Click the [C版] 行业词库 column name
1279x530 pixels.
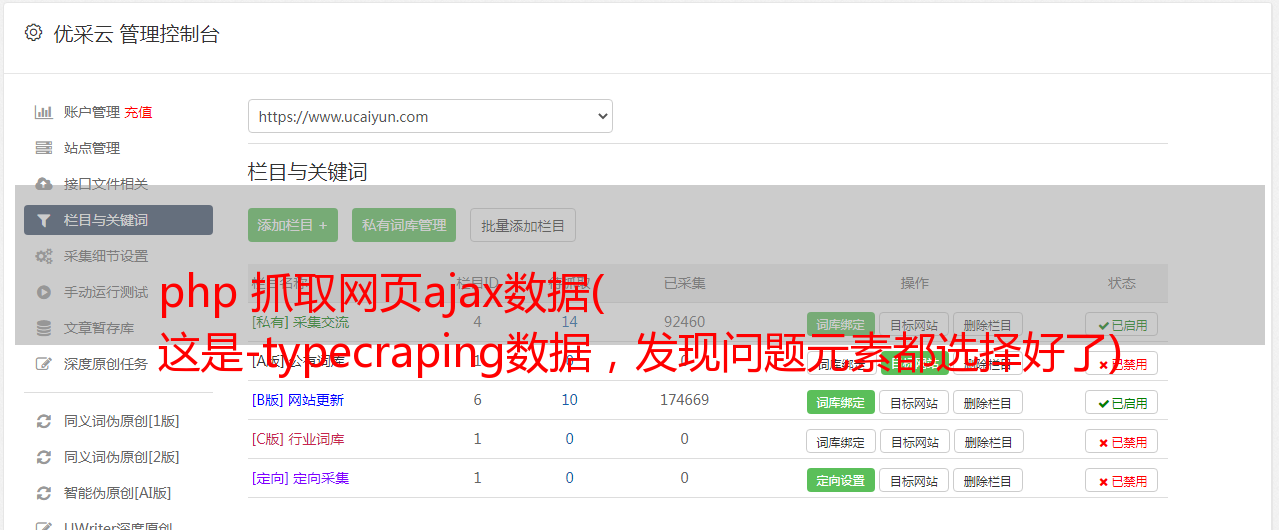click(x=298, y=439)
